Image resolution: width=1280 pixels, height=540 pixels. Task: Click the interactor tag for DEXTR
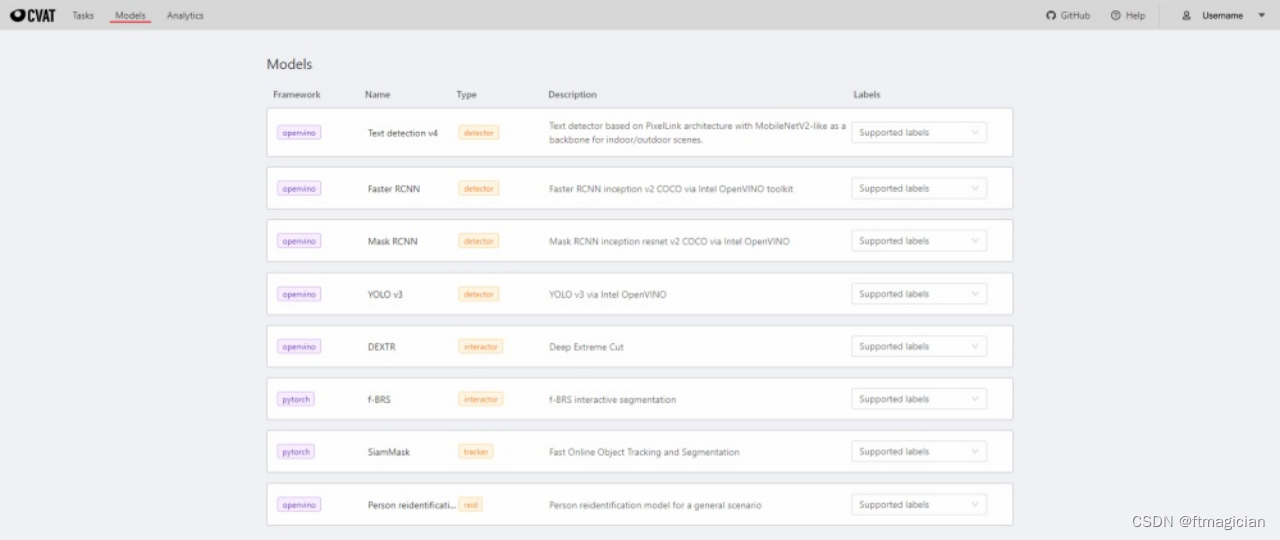481,346
